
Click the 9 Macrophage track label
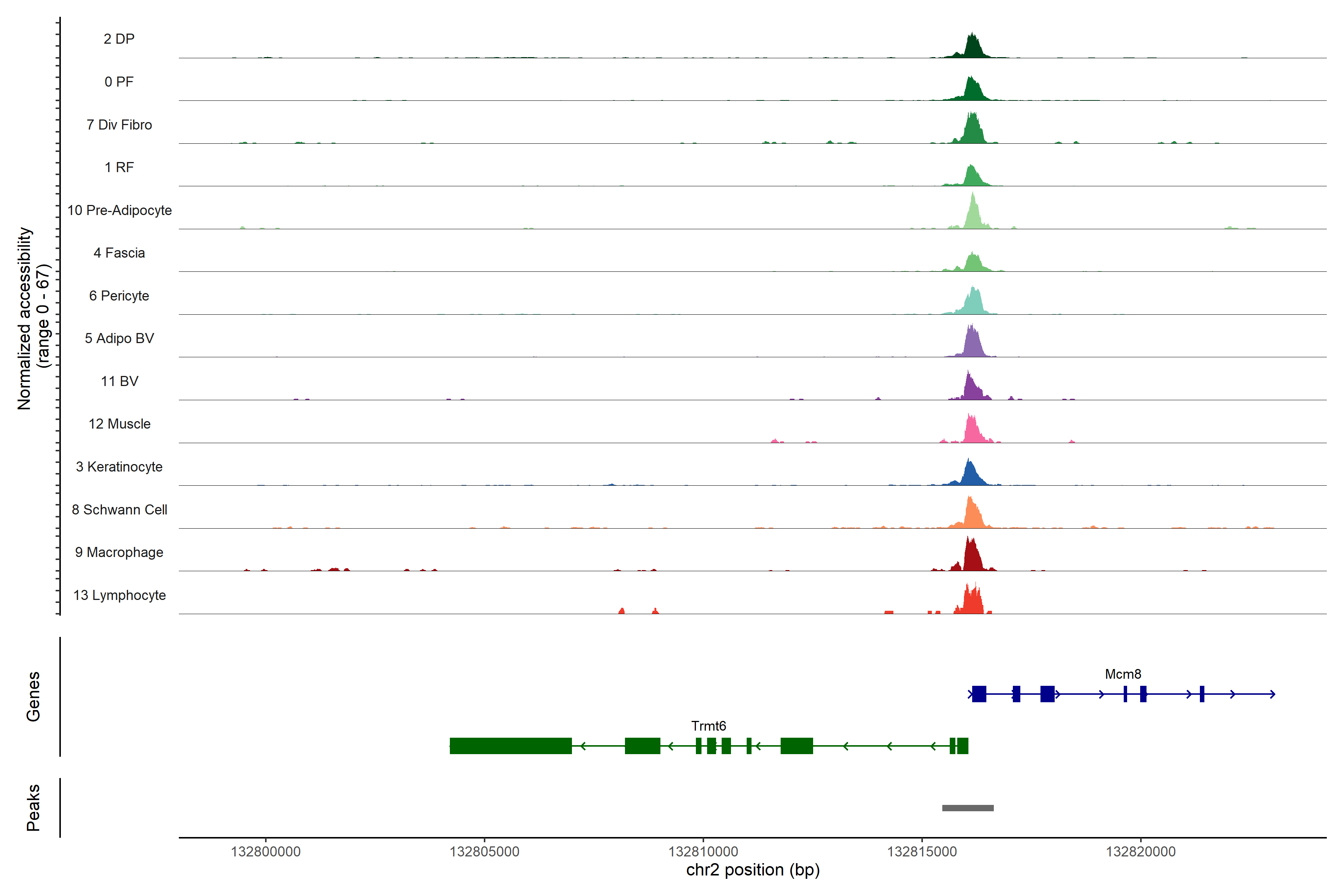point(119,553)
